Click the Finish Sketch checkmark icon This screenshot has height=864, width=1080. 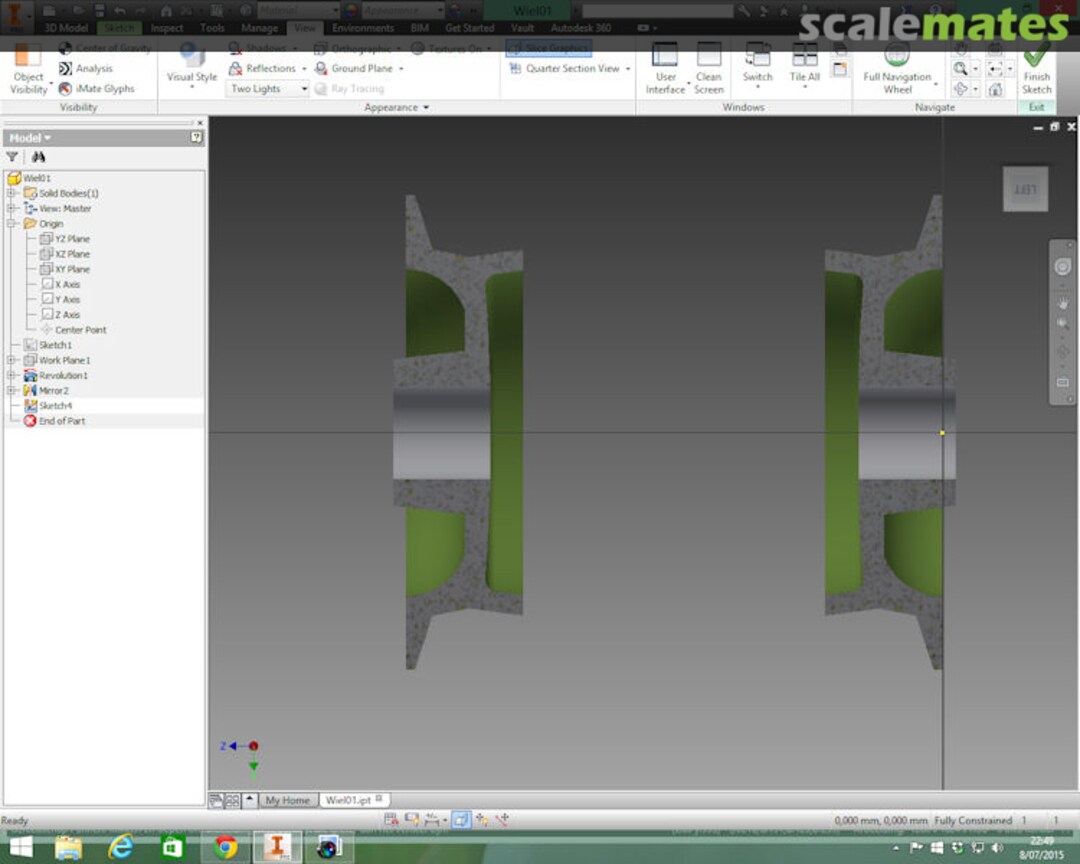pos(1036,55)
